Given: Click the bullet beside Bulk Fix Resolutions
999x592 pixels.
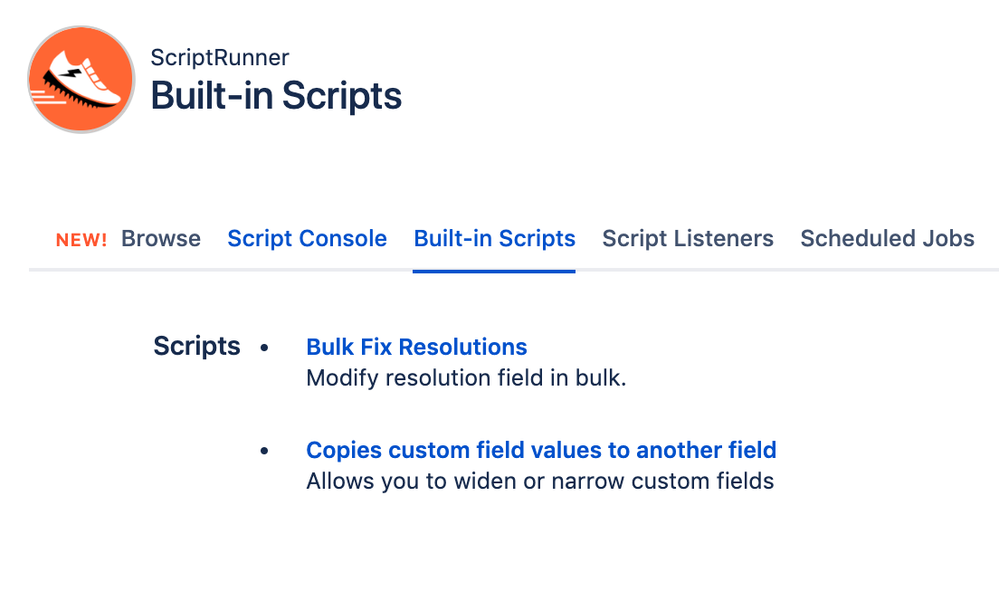Looking at the screenshot, I should [264, 348].
